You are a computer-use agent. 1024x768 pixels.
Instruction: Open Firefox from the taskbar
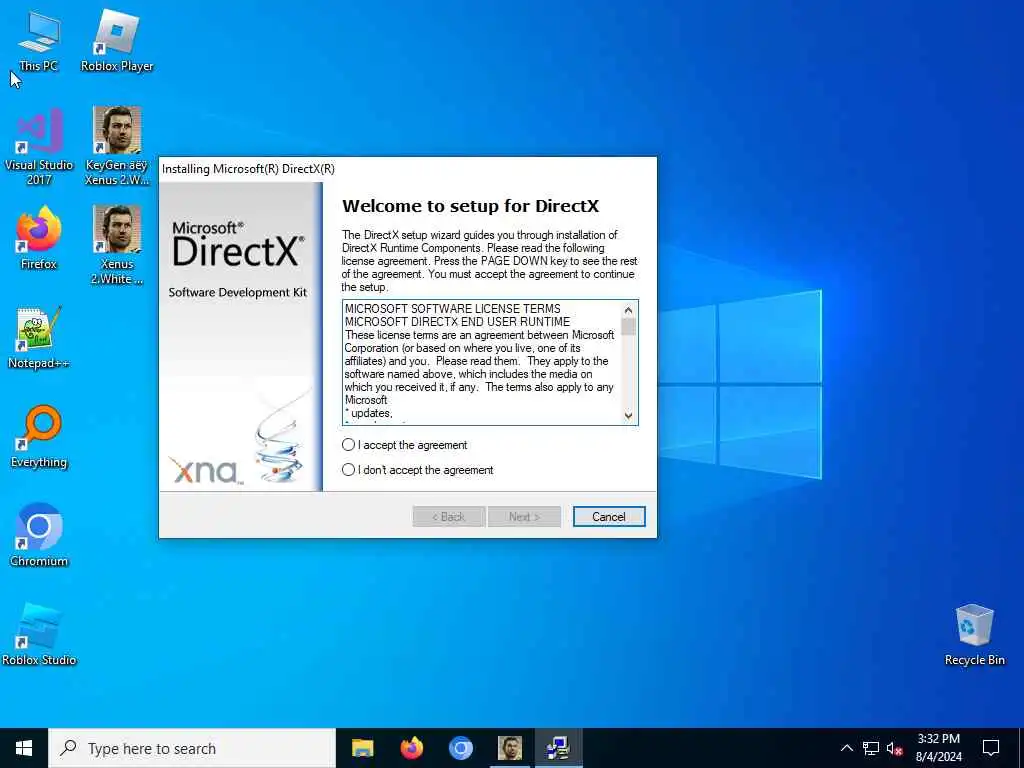411,748
